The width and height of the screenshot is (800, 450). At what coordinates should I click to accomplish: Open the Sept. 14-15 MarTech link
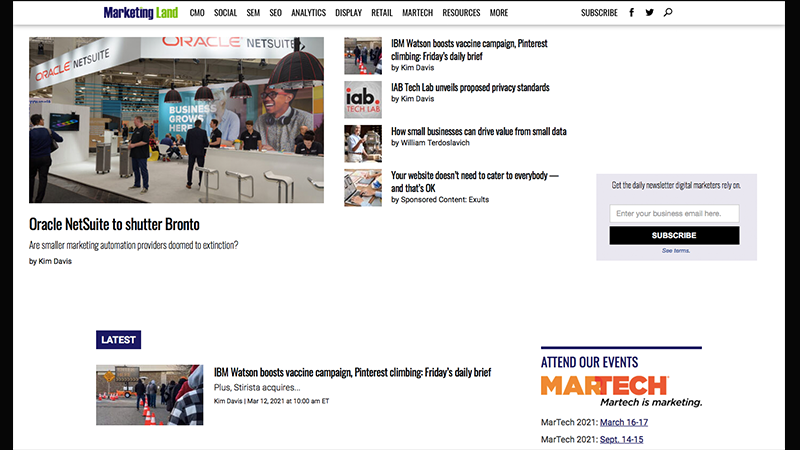pyautogui.click(x=621, y=439)
